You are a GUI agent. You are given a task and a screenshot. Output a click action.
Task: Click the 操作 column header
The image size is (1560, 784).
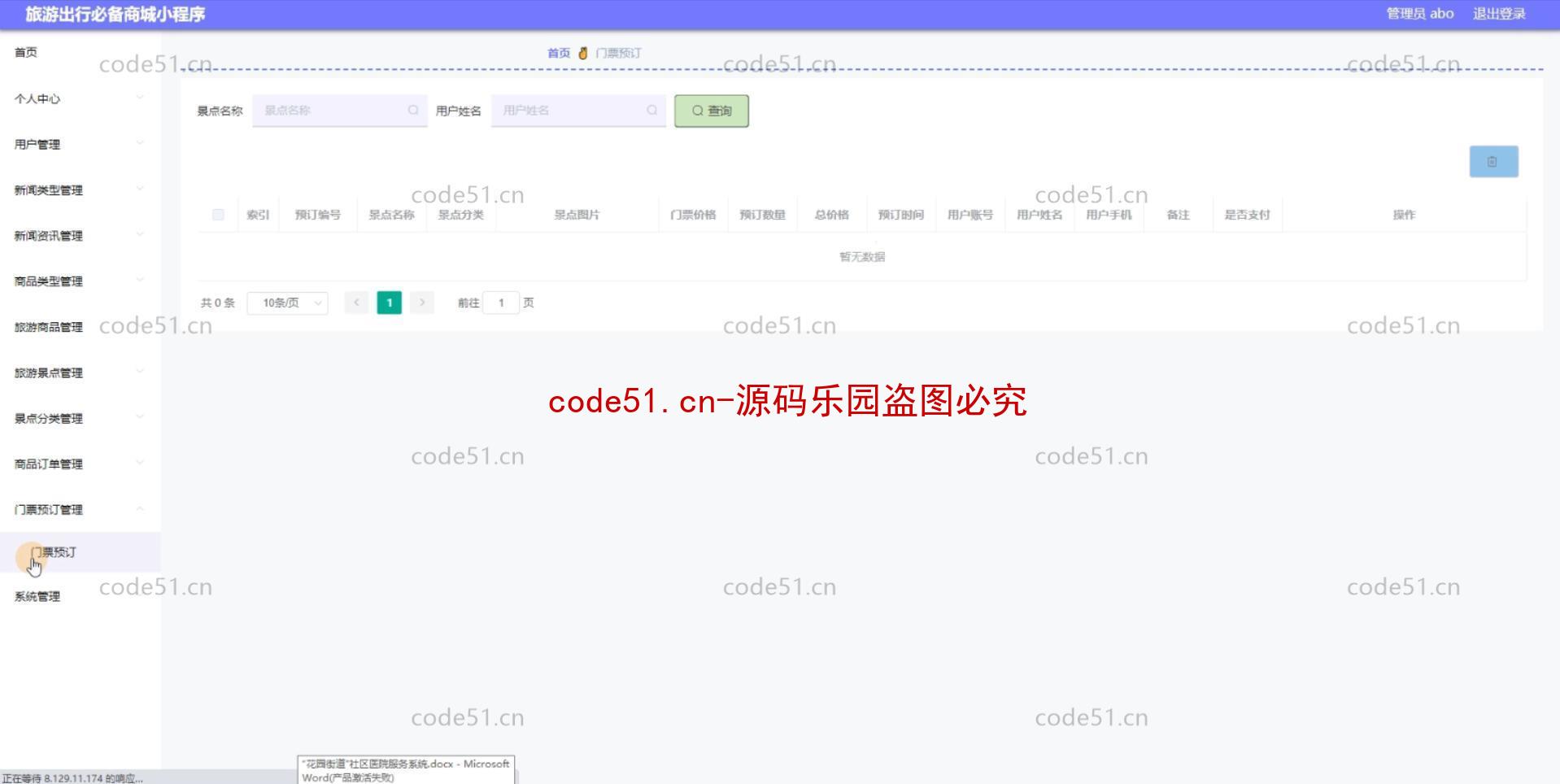[x=1404, y=215]
